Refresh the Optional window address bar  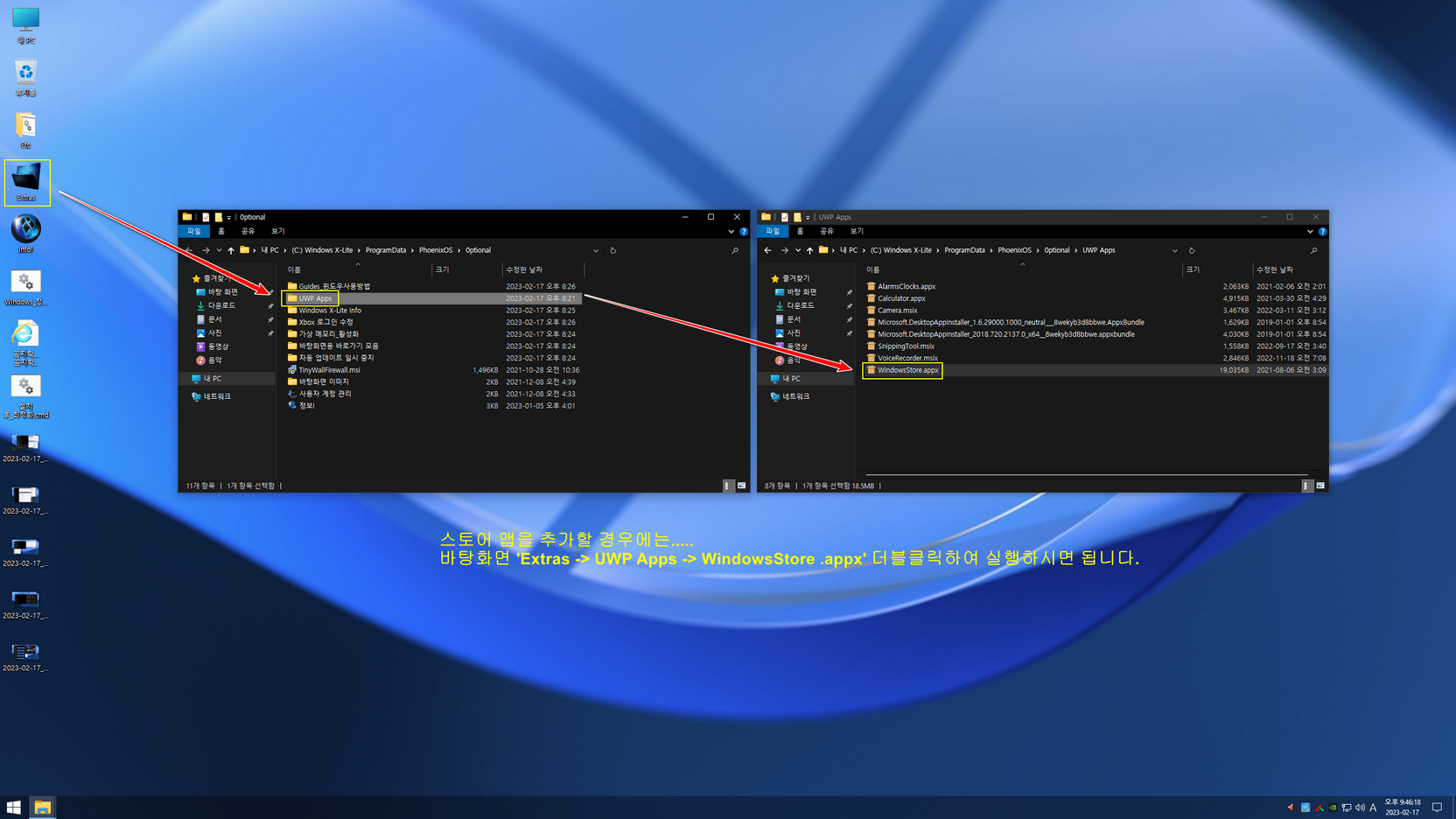pos(612,250)
